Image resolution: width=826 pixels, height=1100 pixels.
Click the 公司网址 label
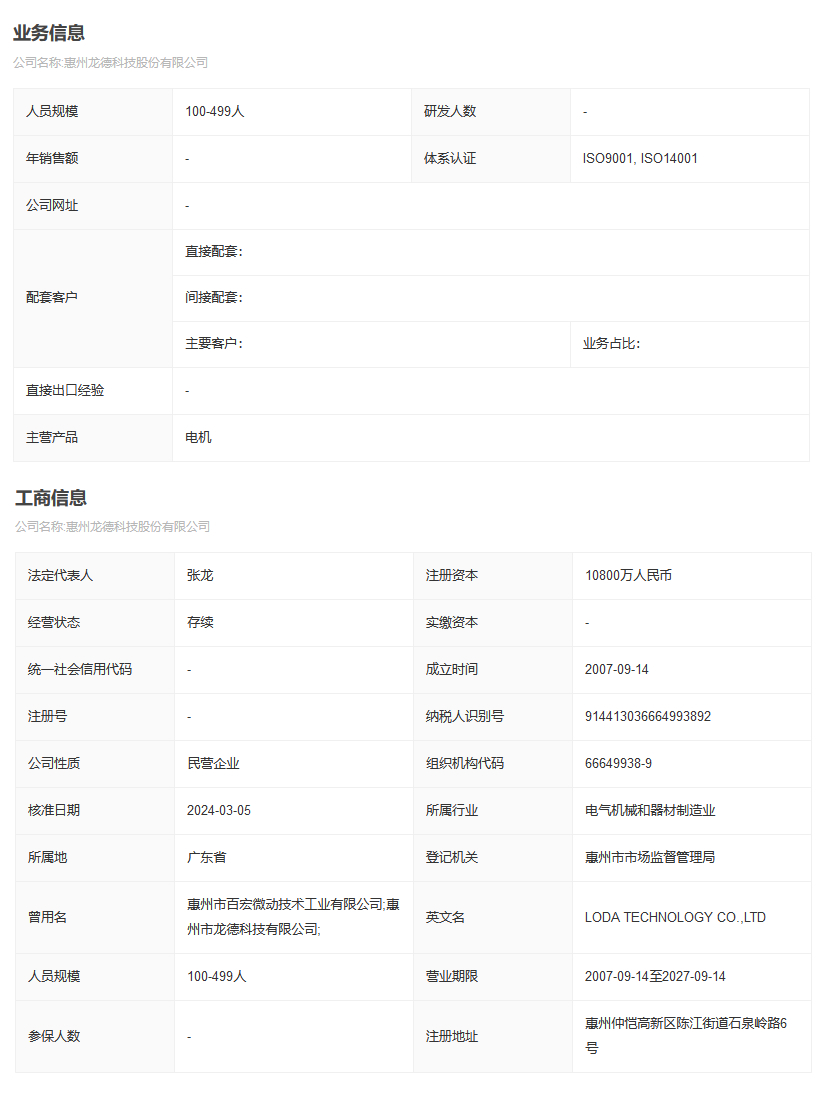[52, 206]
